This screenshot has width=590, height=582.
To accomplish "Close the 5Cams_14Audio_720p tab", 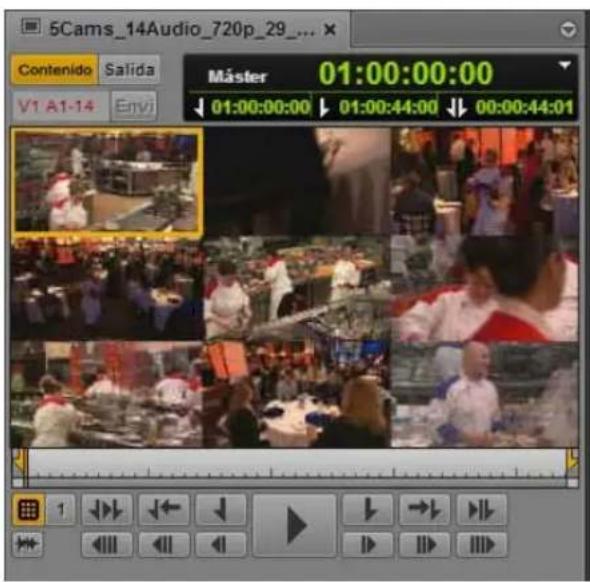I will (x=330, y=29).
